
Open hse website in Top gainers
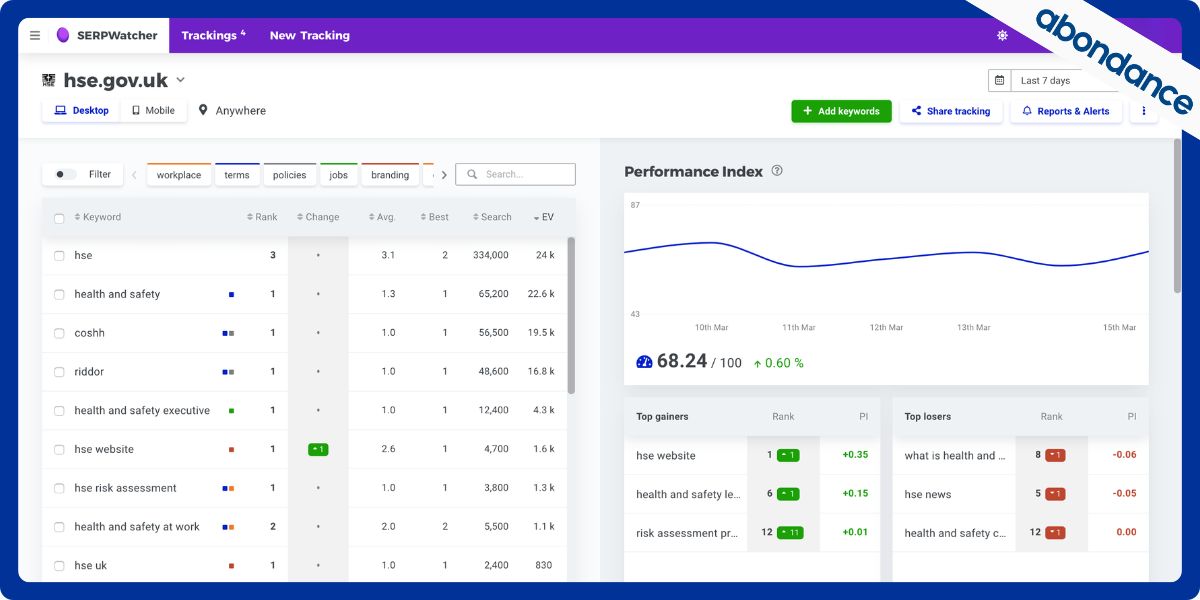(x=666, y=455)
